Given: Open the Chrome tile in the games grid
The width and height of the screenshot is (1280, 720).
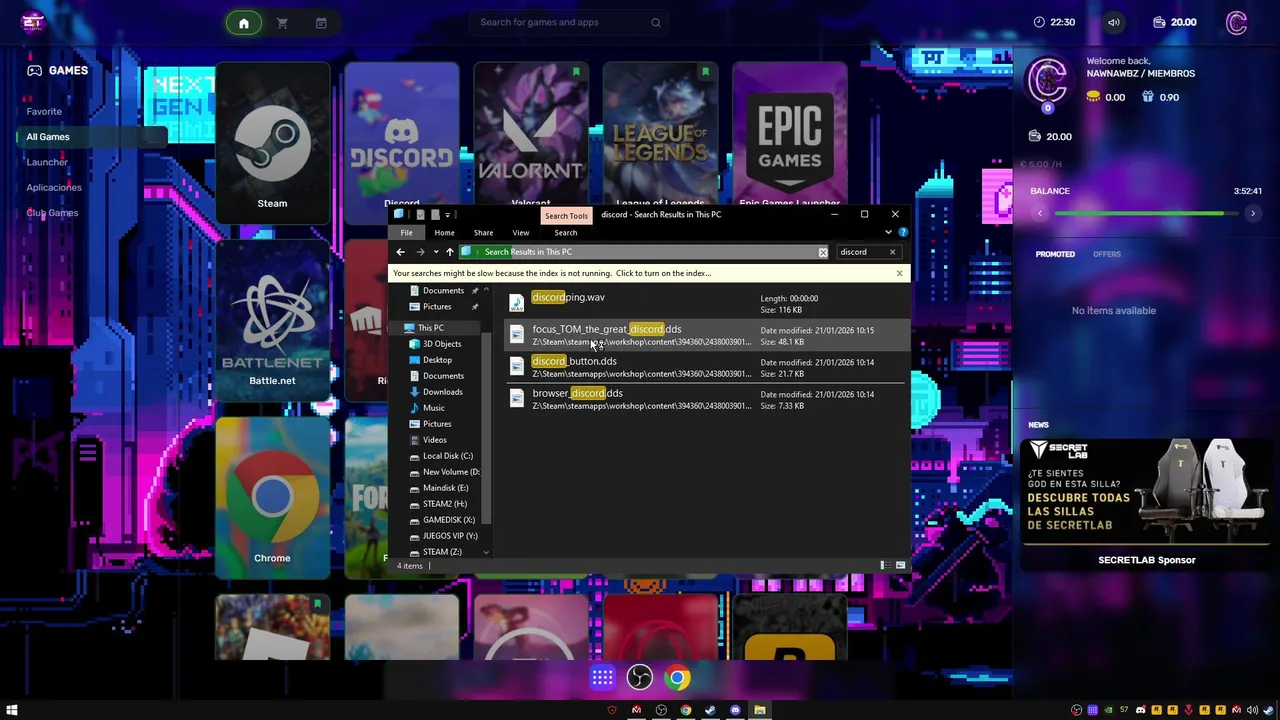Looking at the screenshot, I should (272, 498).
